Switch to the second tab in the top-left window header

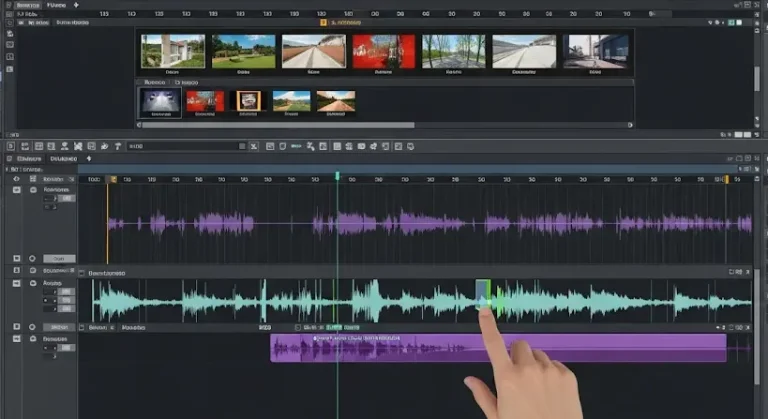(56, 5)
